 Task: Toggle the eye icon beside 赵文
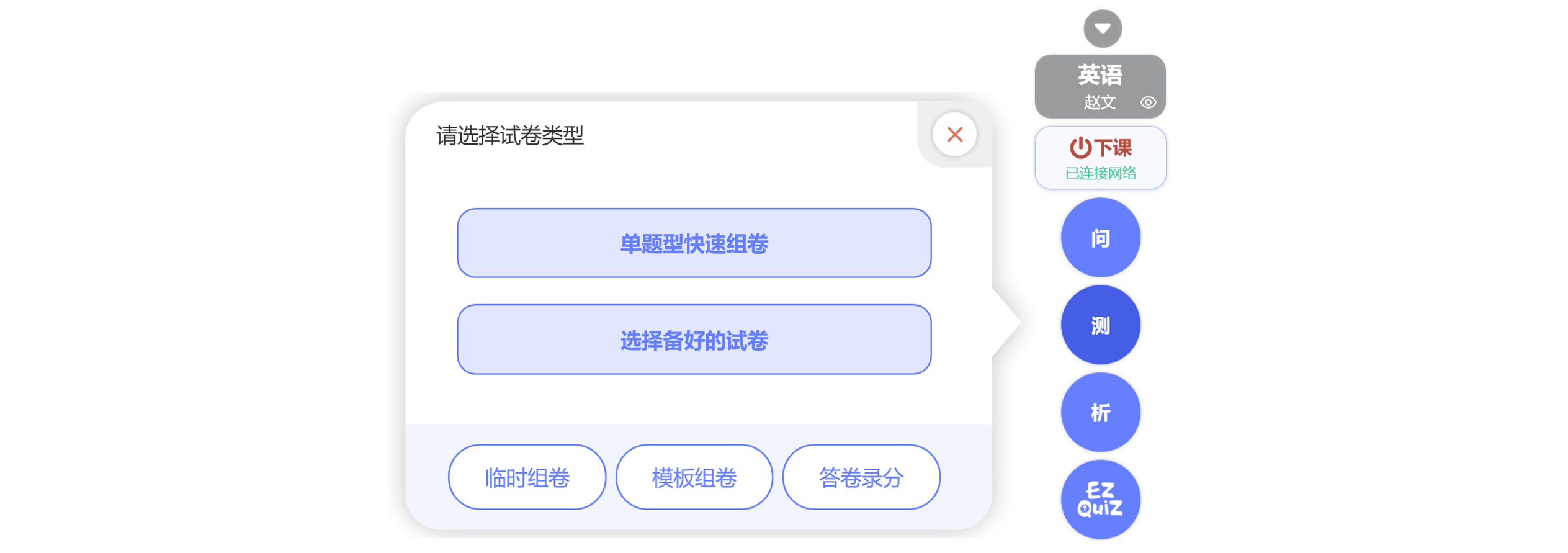pos(1147,102)
